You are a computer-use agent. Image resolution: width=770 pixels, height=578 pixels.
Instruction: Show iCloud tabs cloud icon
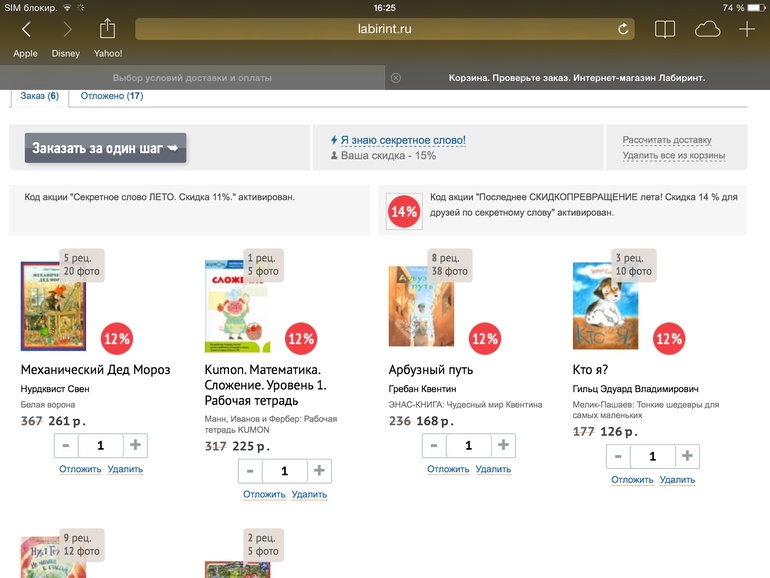707,30
